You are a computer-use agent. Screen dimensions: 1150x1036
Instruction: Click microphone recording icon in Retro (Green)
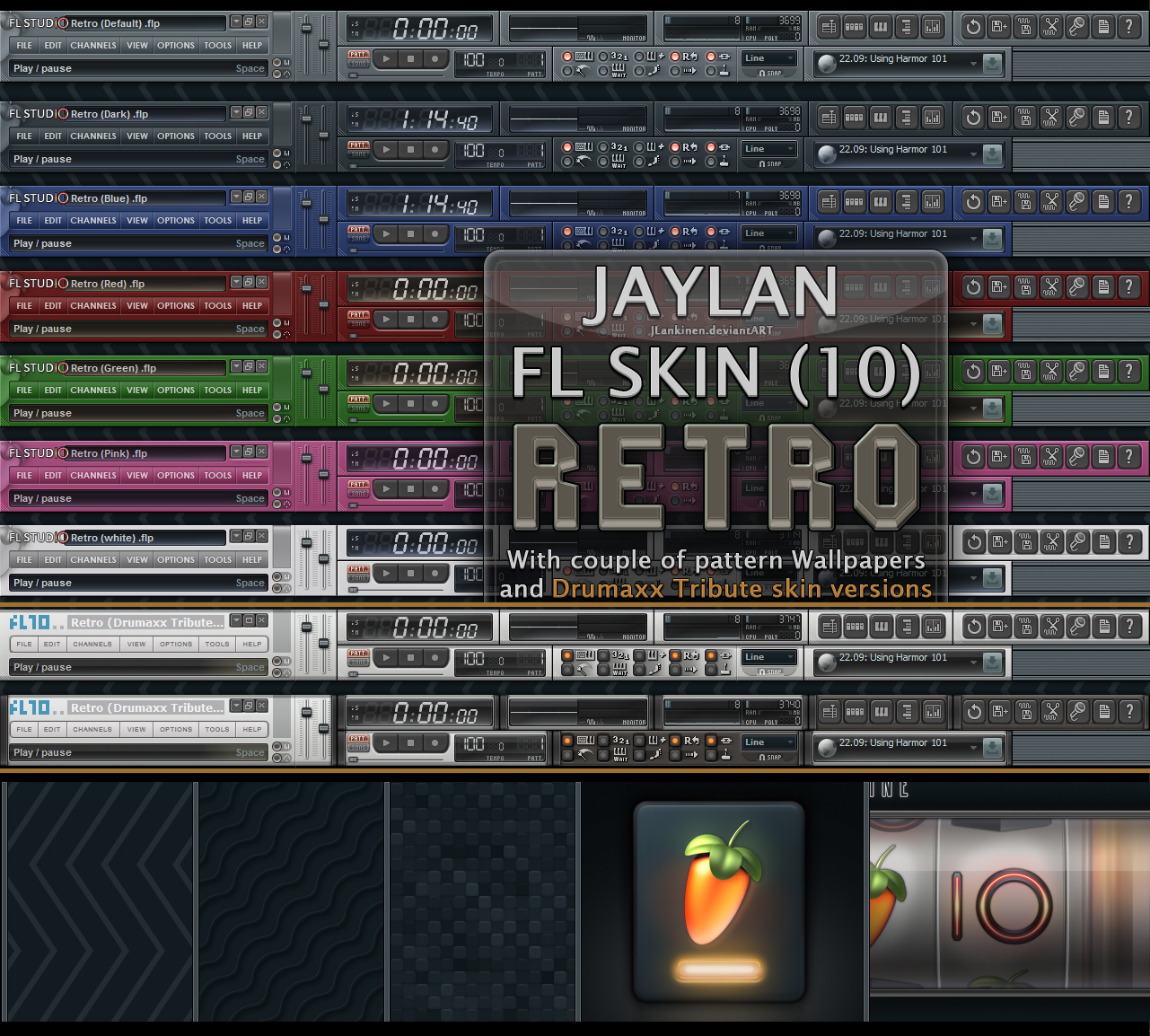tap(1077, 372)
